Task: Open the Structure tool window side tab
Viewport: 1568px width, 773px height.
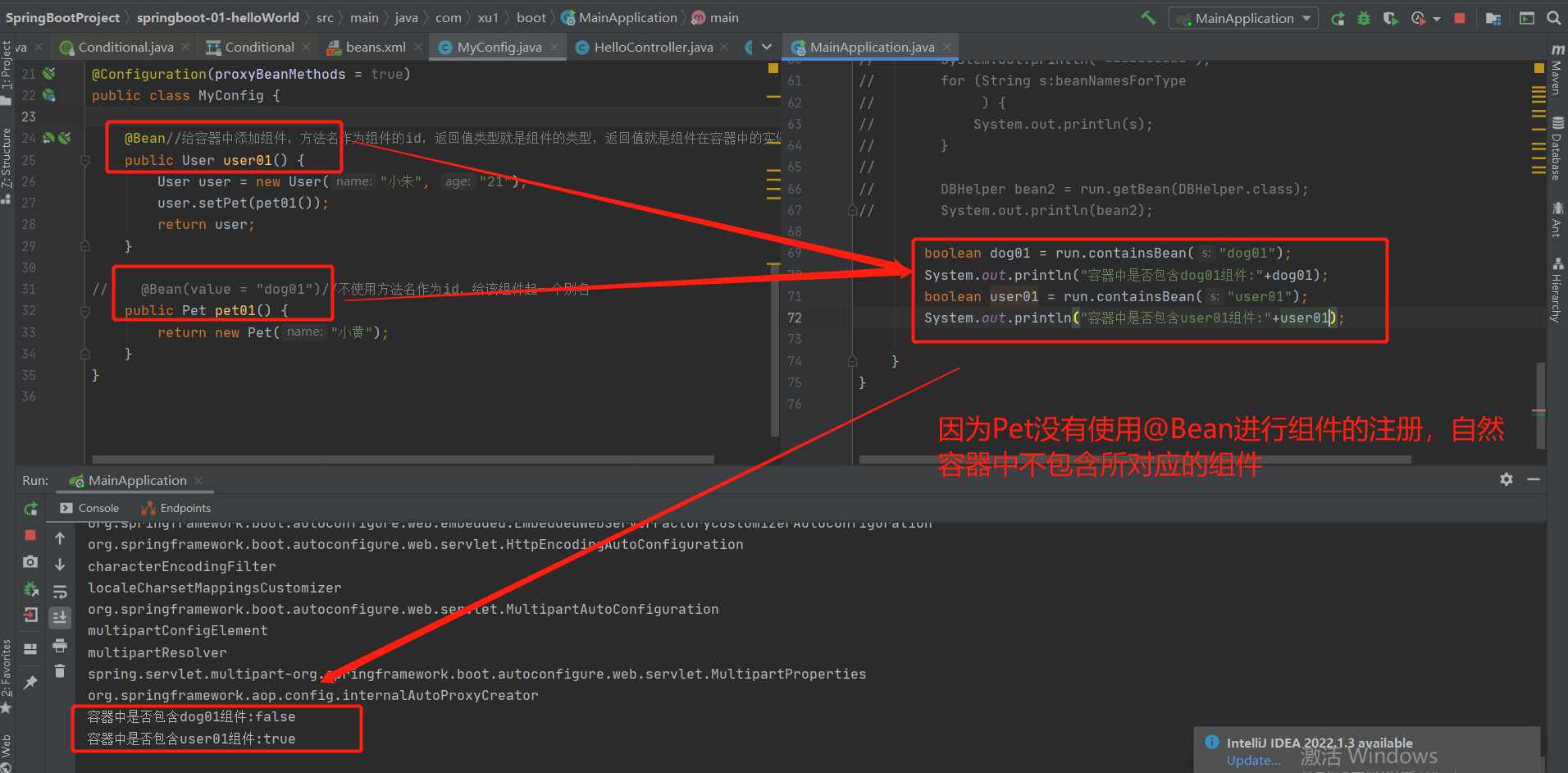Action: tap(7, 166)
